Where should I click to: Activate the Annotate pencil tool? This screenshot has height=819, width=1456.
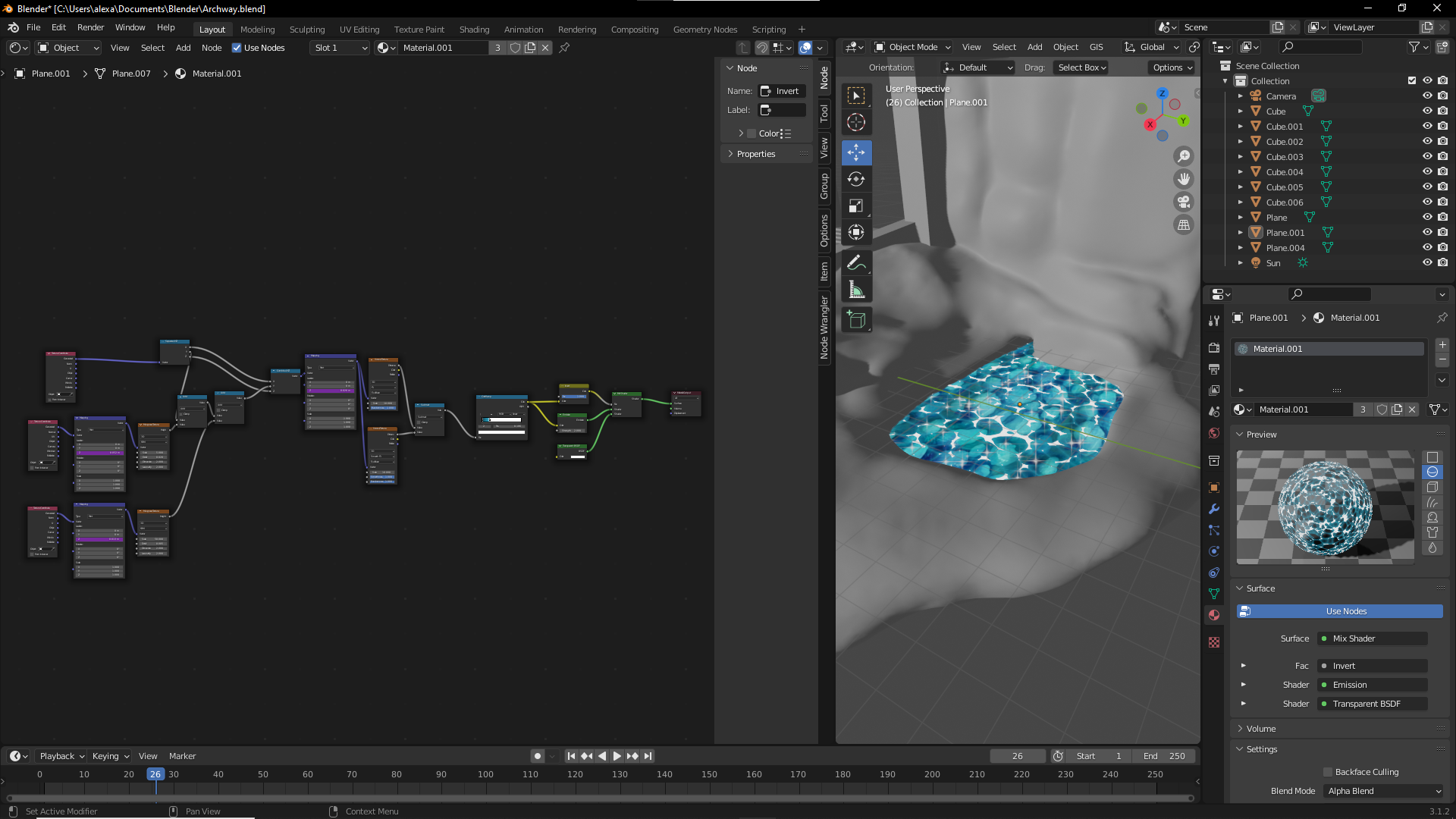856,262
